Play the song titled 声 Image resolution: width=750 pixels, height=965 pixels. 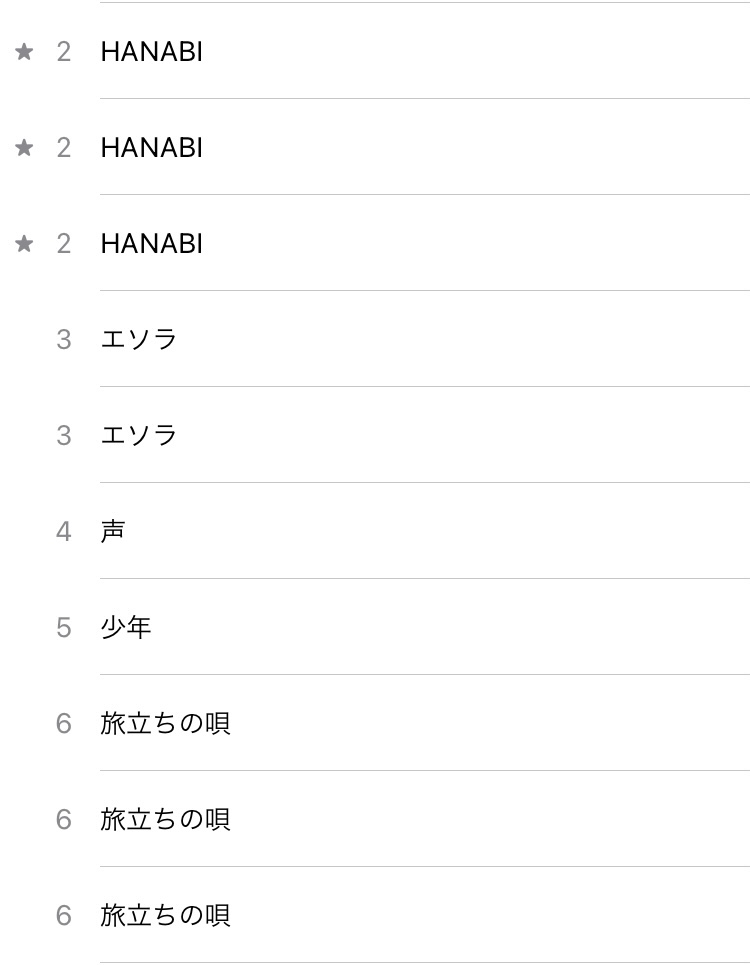[x=113, y=531]
